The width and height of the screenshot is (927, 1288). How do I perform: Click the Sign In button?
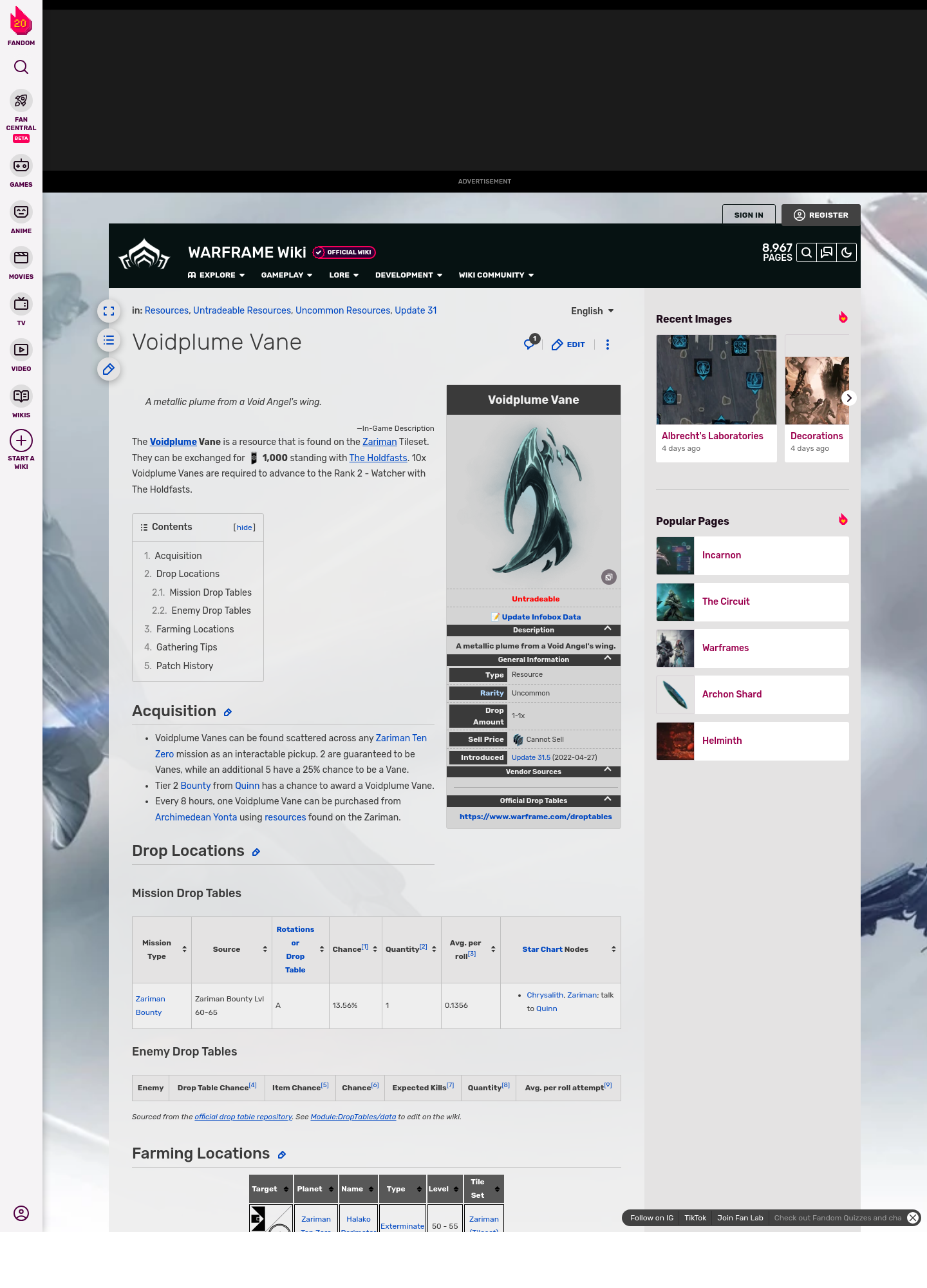pyautogui.click(x=749, y=215)
